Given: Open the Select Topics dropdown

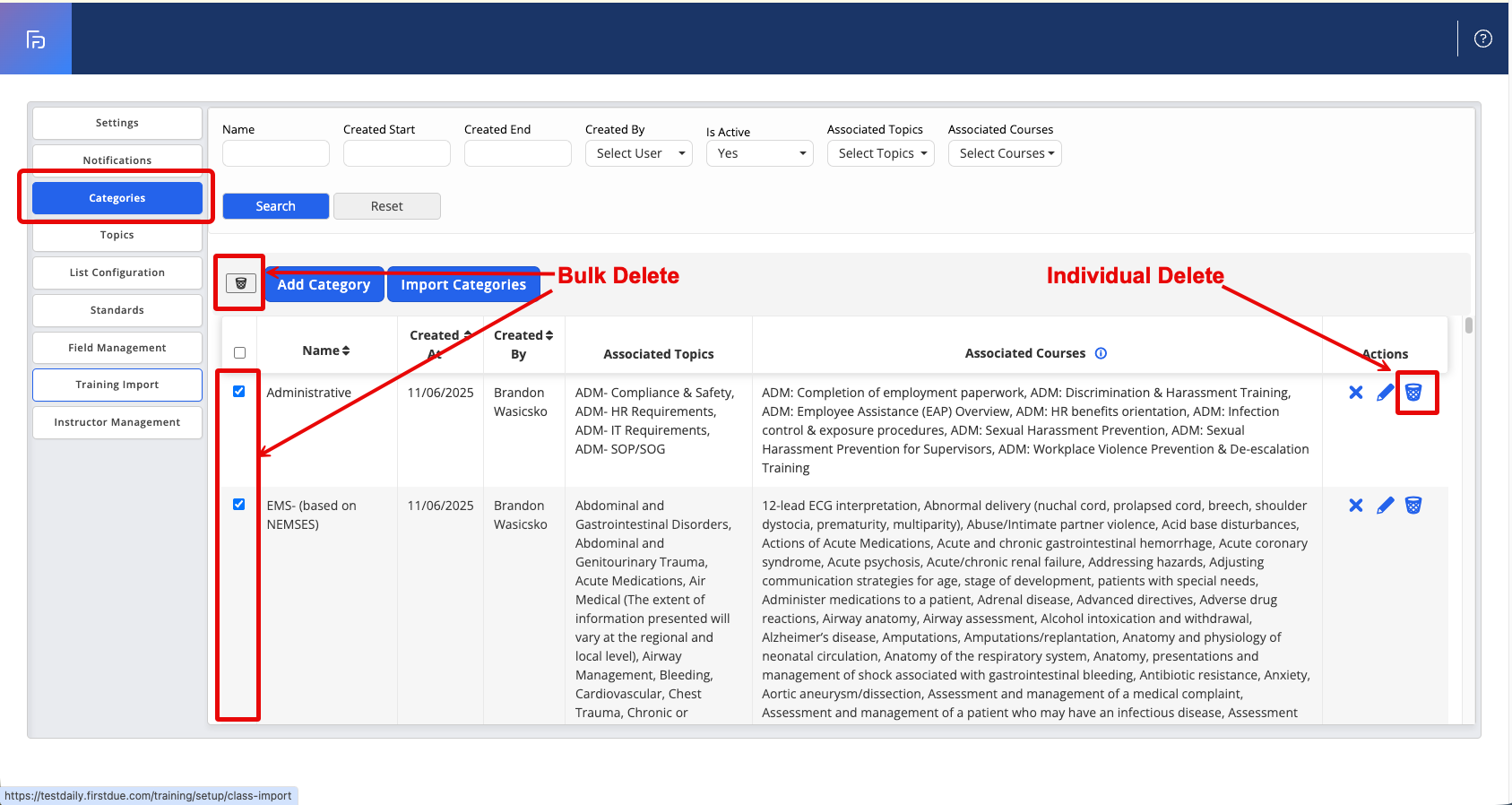Looking at the screenshot, I should (x=881, y=153).
